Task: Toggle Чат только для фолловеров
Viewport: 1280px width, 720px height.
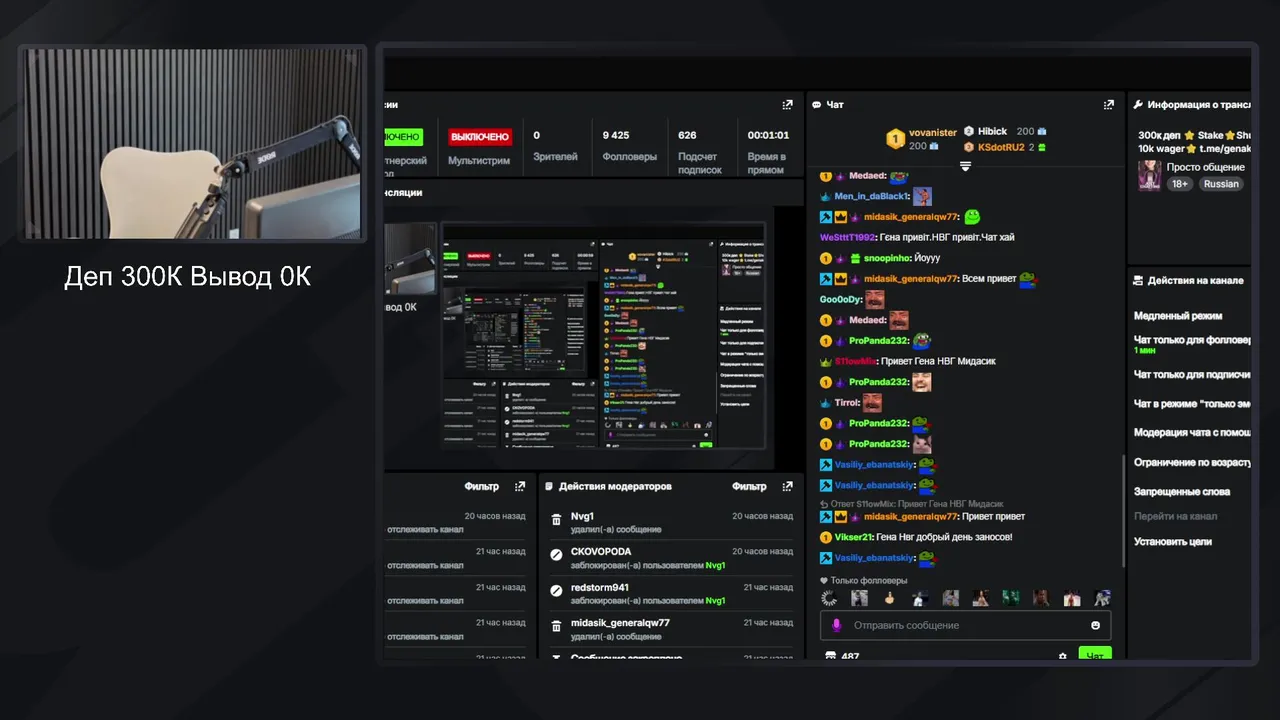Action: click(1192, 340)
